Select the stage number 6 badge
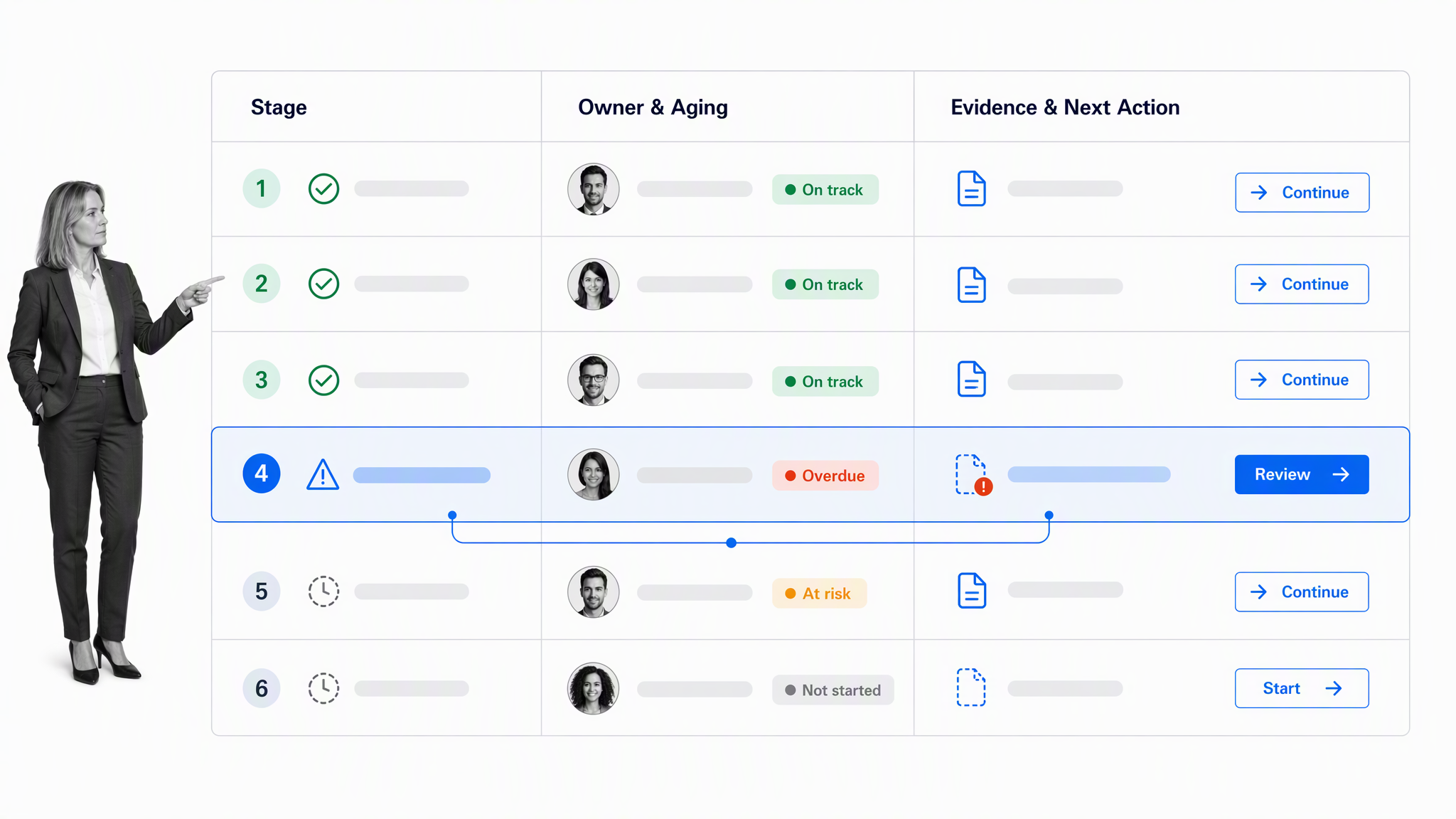This screenshot has height=819, width=1456. (x=262, y=688)
